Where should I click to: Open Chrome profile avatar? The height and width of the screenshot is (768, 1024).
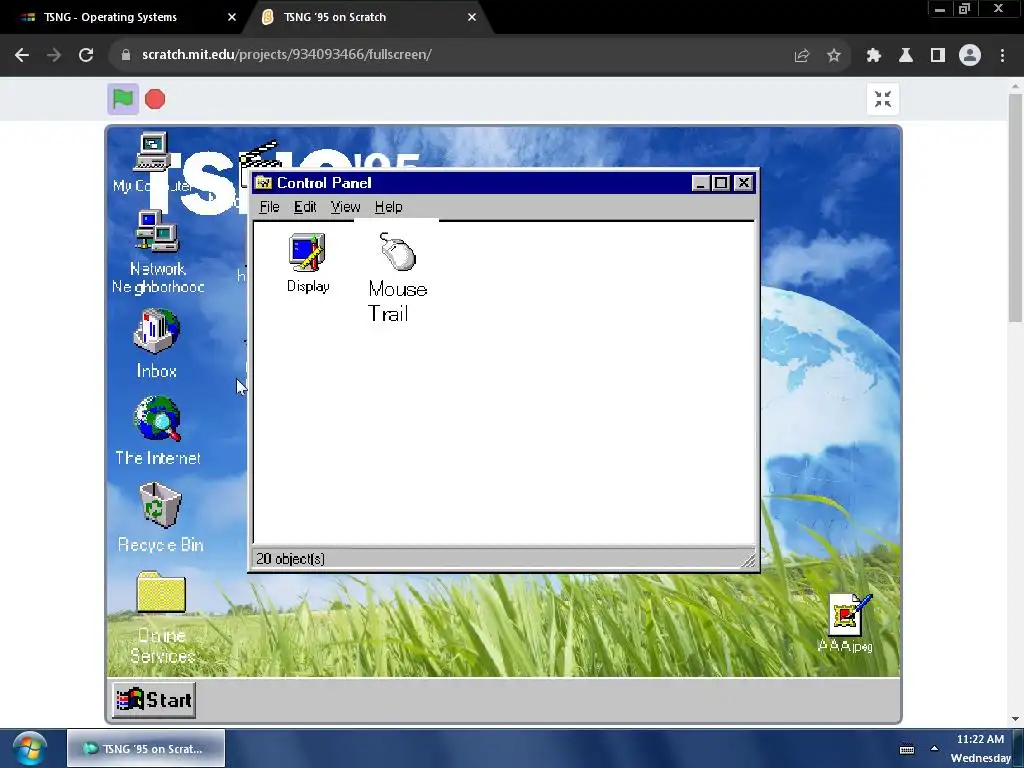pyautogui.click(x=970, y=55)
